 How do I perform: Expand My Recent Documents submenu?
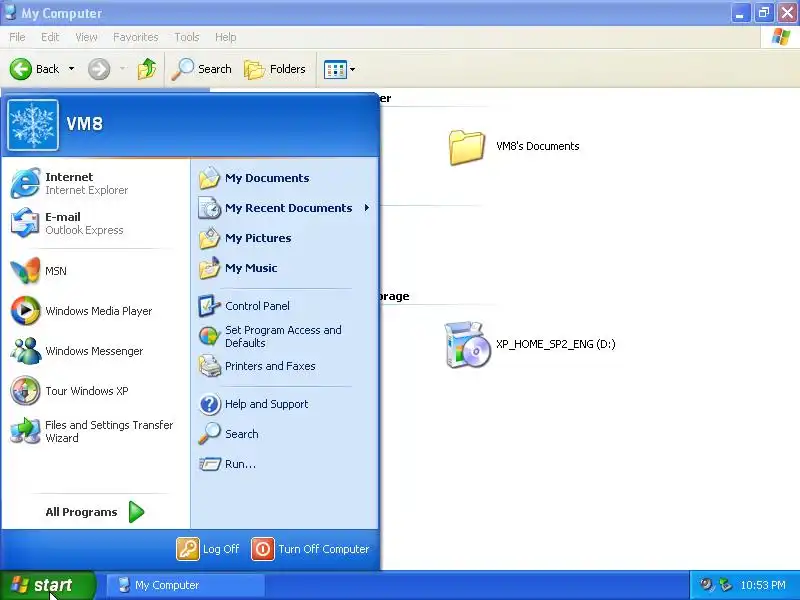pos(285,208)
